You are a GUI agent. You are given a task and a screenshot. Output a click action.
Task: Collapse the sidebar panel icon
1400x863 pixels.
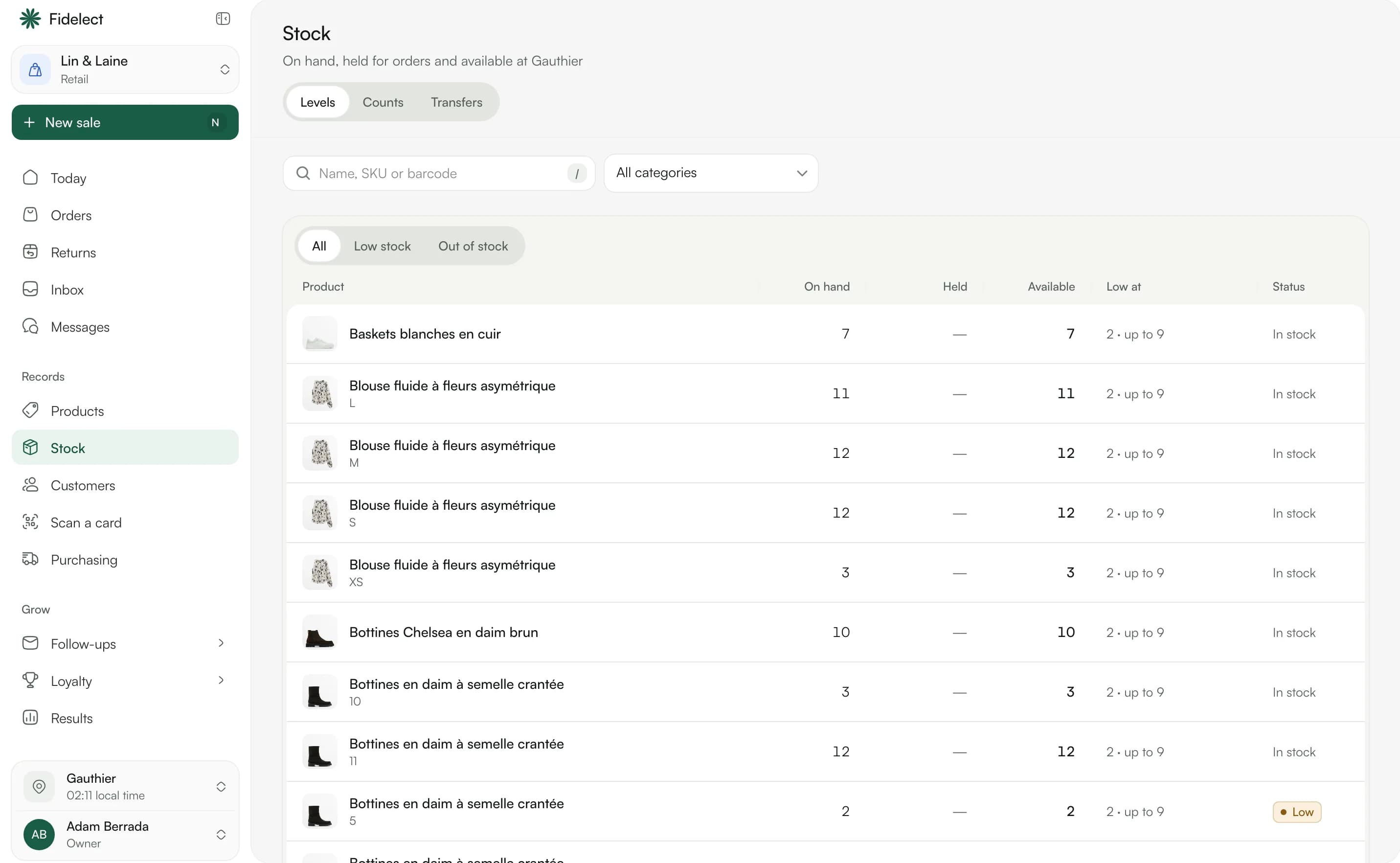(223, 19)
